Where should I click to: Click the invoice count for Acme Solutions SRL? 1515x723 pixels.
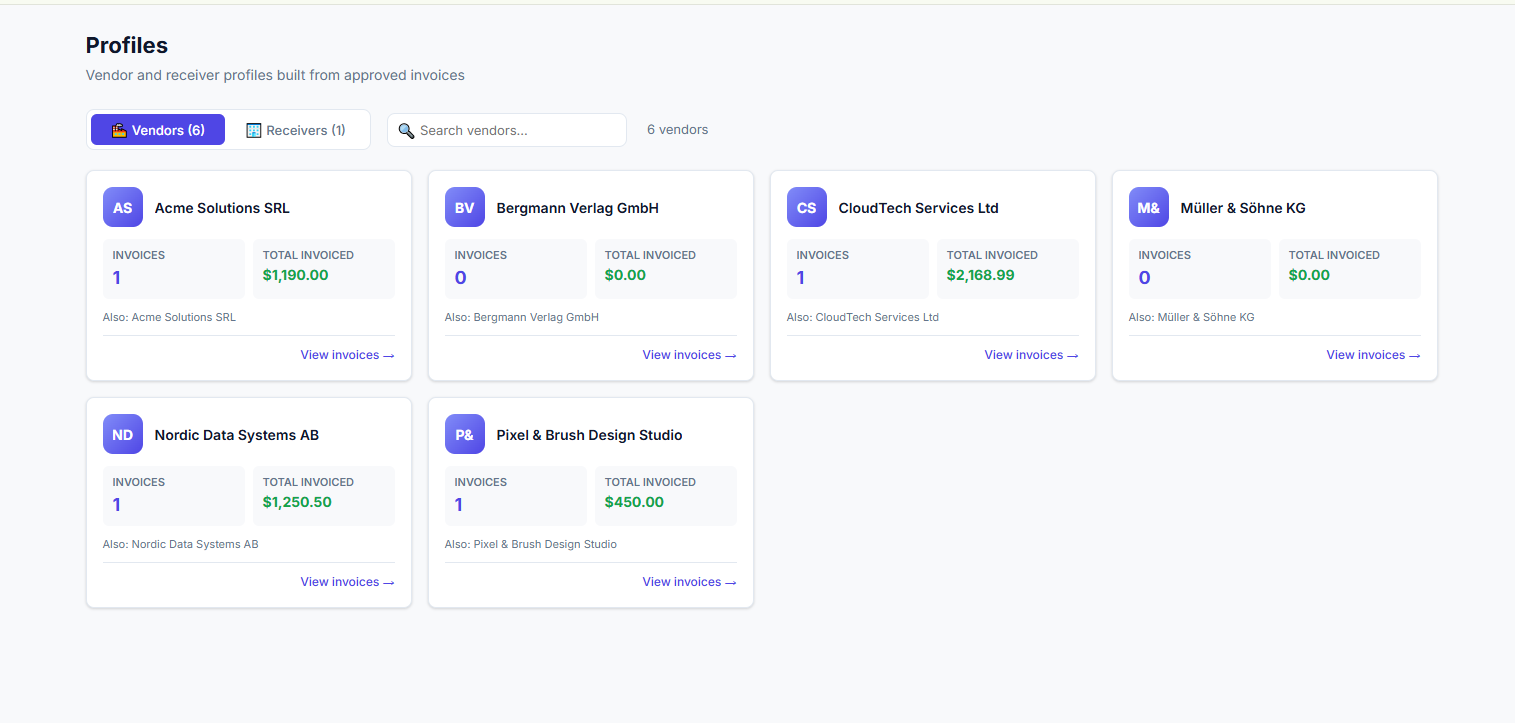[117, 278]
